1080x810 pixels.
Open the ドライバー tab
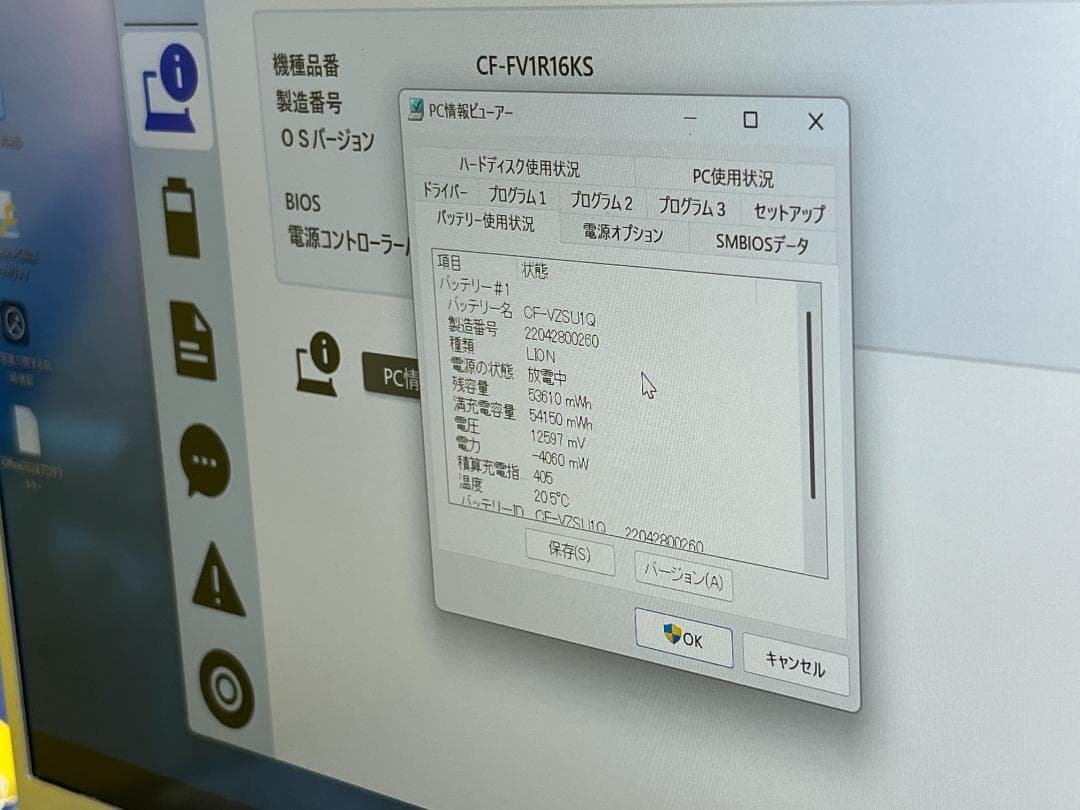coord(447,192)
